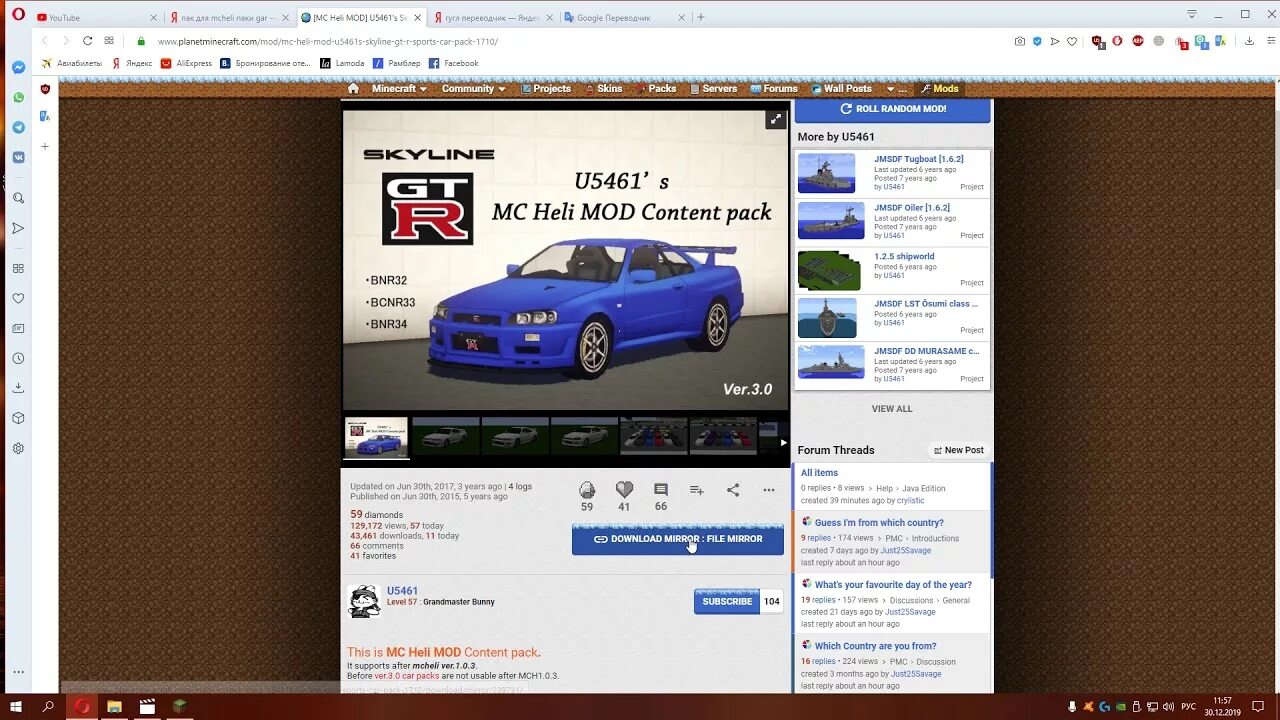This screenshot has height=720, width=1280.
Task: Open Windows Start menu
Action: pos(16,706)
